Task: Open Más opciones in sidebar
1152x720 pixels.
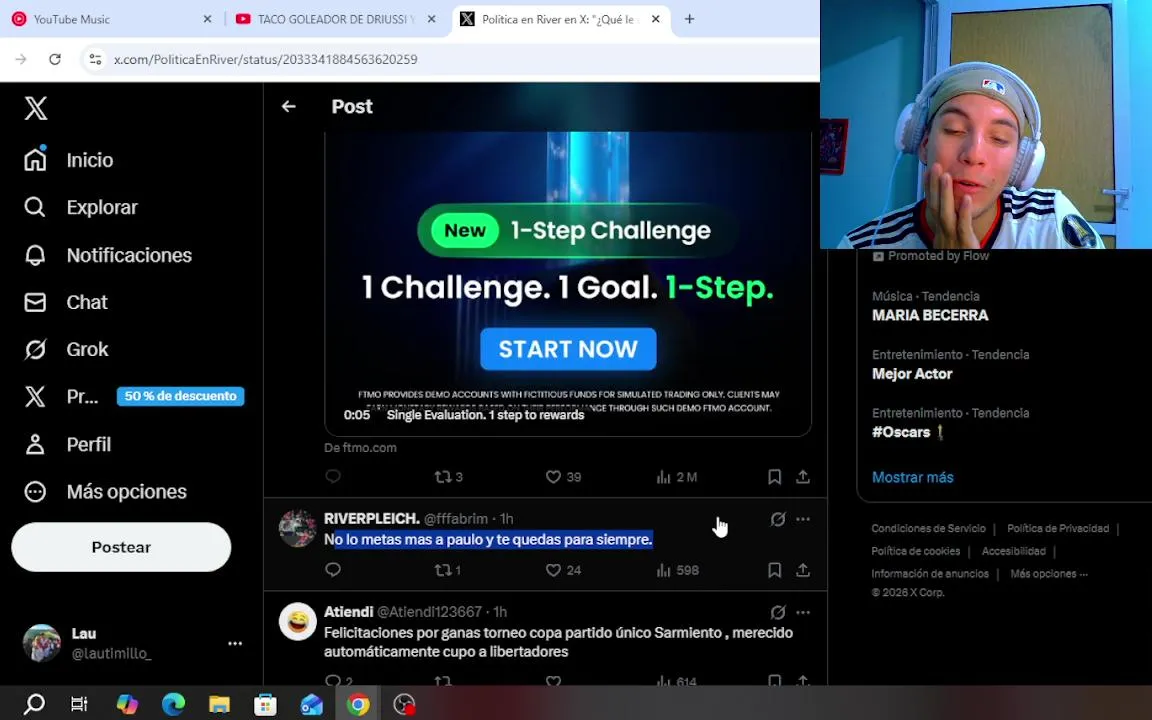Action: point(104,492)
